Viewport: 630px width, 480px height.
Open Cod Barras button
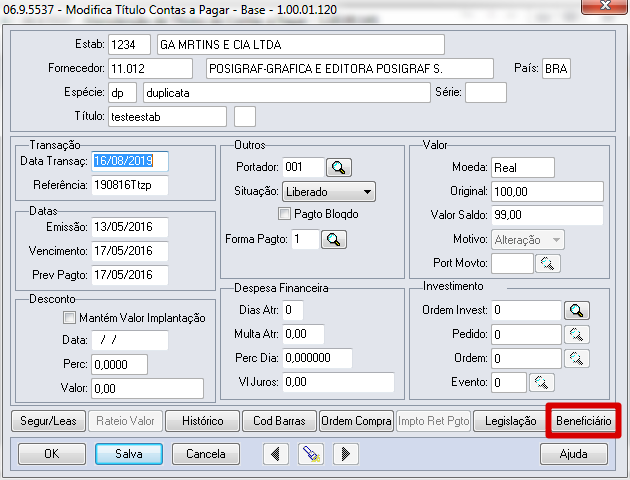(x=279, y=421)
